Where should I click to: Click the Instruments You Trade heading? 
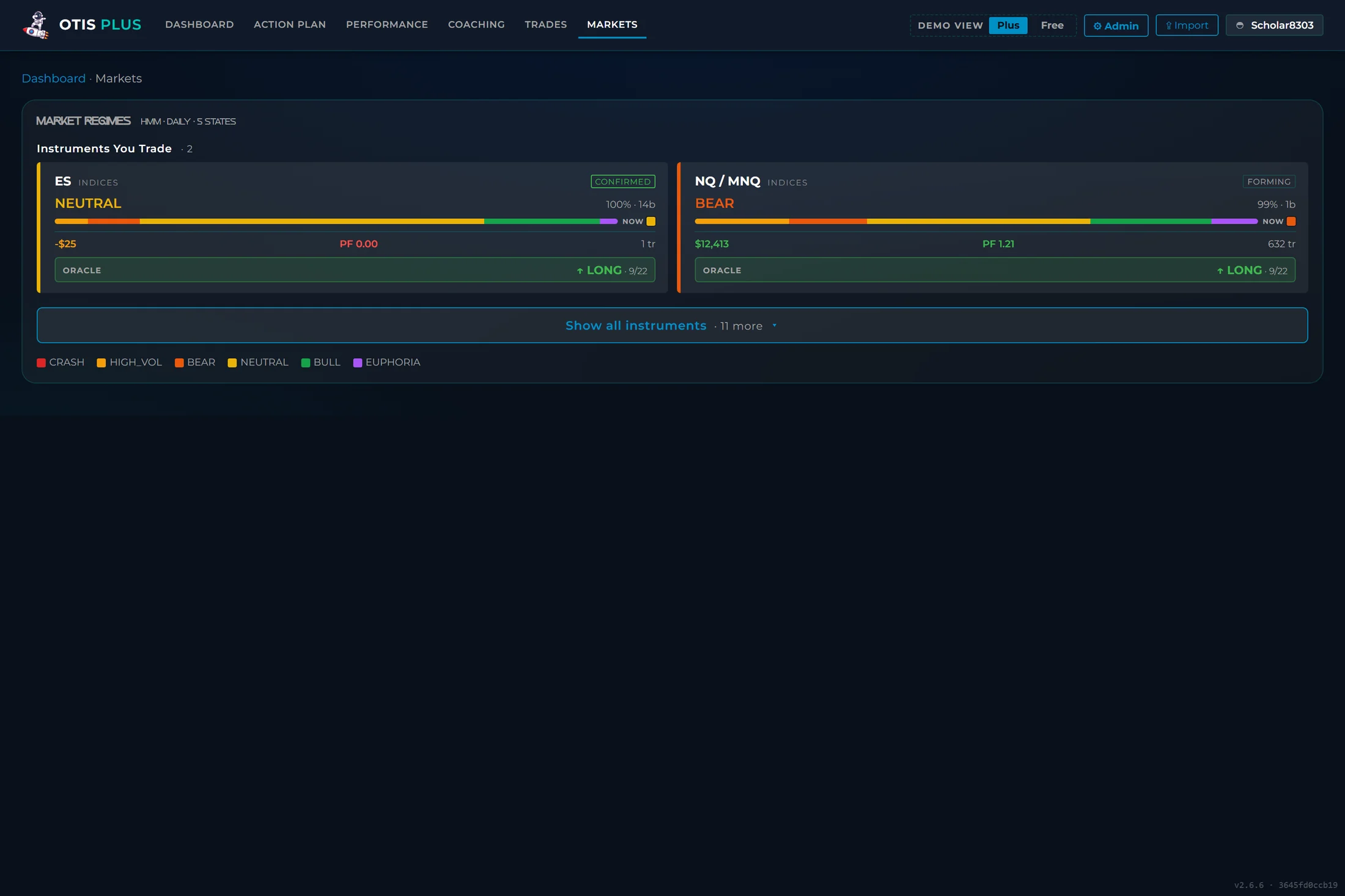tap(104, 149)
